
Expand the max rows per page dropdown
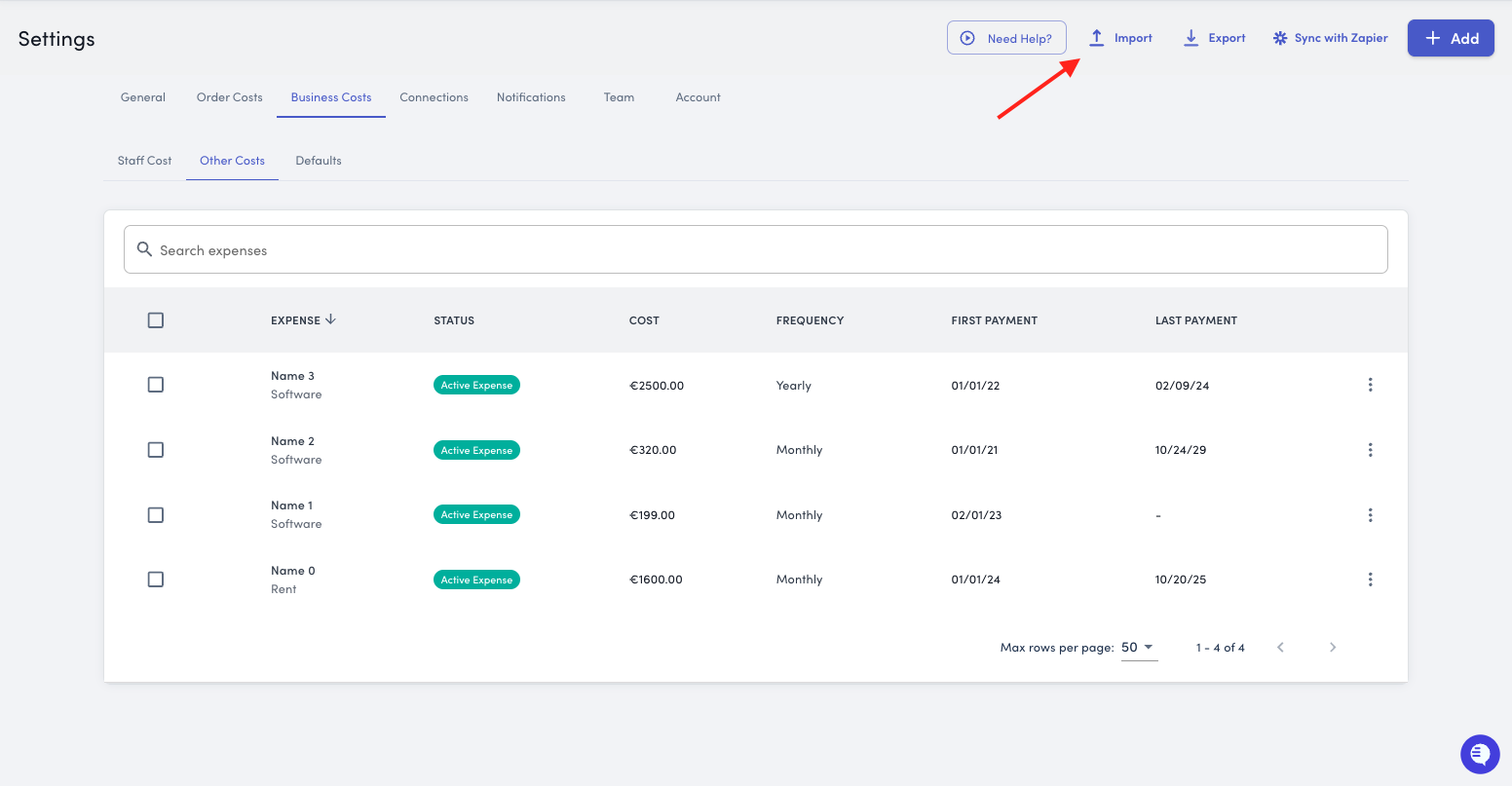[1138, 648]
